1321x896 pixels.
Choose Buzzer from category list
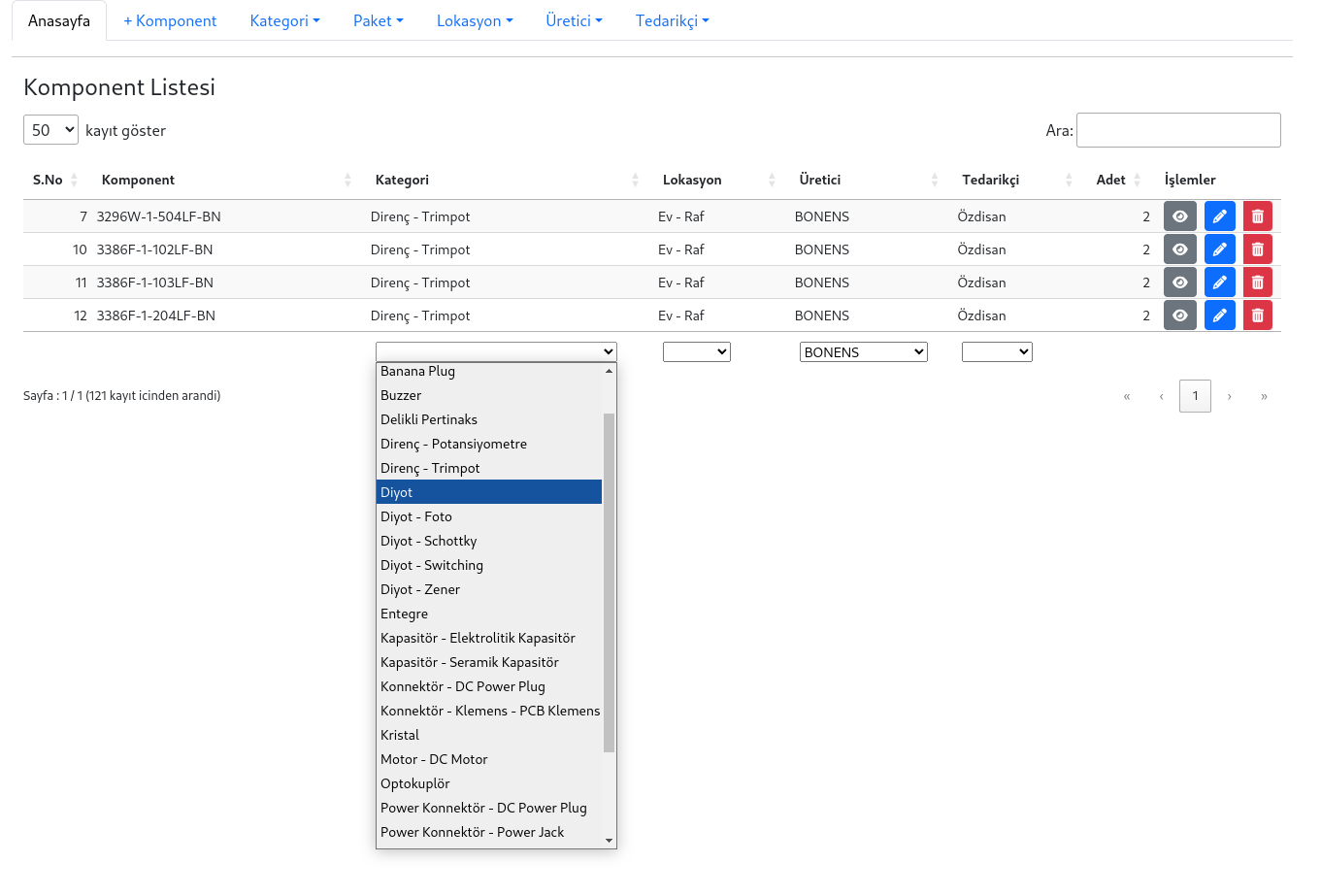tap(489, 395)
